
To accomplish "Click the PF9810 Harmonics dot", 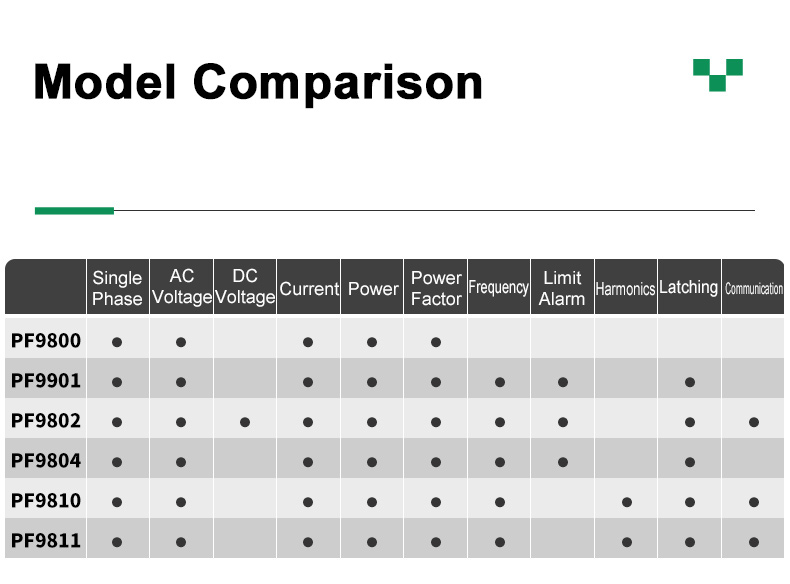I will pyautogui.click(x=626, y=502).
